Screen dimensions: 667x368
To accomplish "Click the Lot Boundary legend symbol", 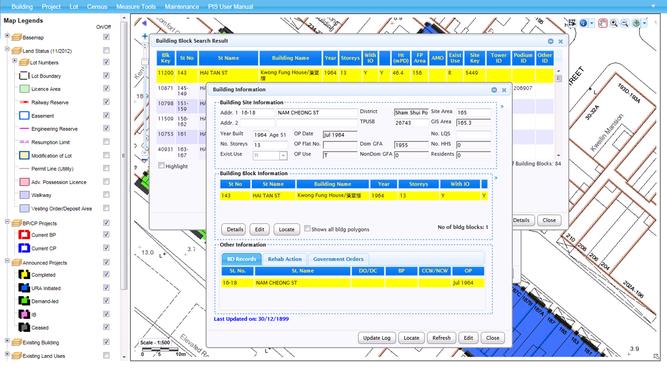I will [x=24, y=76].
